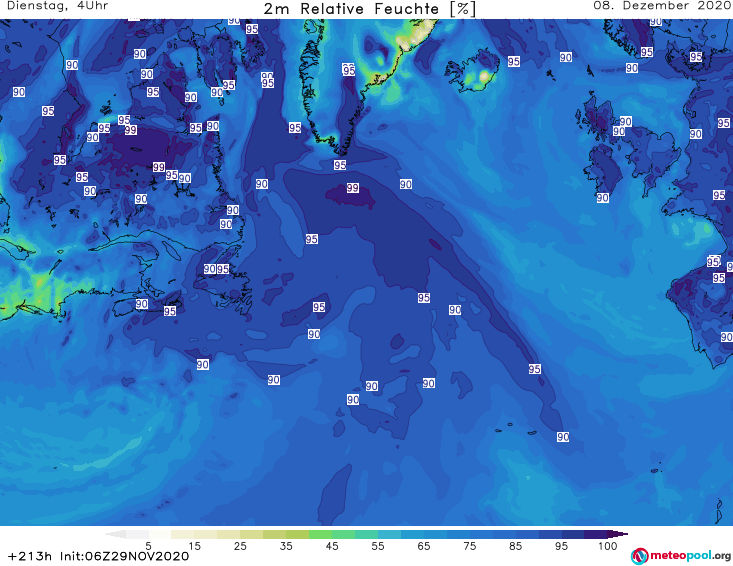Image resolution: width=733 pixels, height=566 pixels.
Task: Click the legend scale value '5'
Action: pos(148,546)
